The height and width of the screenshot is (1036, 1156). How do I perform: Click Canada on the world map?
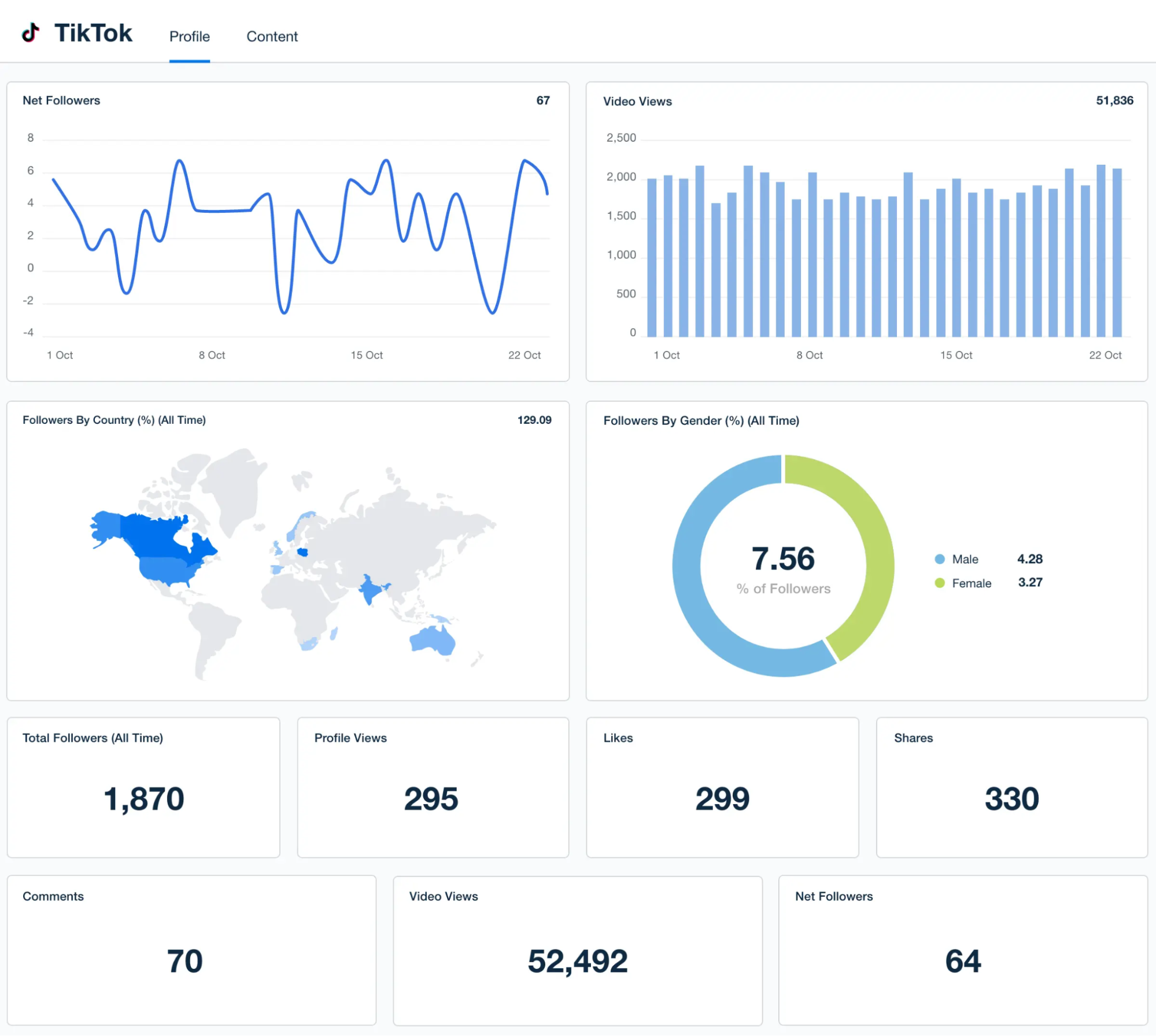(152, 535)
